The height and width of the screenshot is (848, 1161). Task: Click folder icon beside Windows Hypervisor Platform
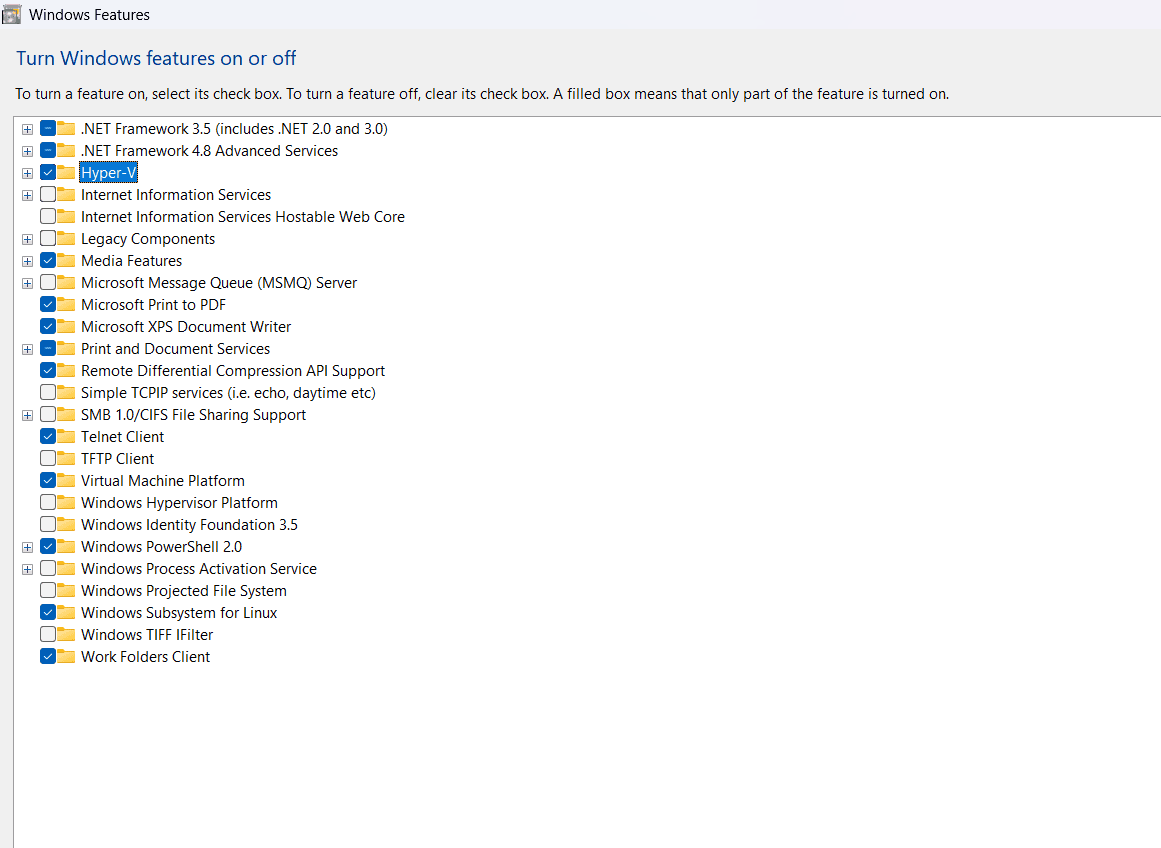pos(67,503)
